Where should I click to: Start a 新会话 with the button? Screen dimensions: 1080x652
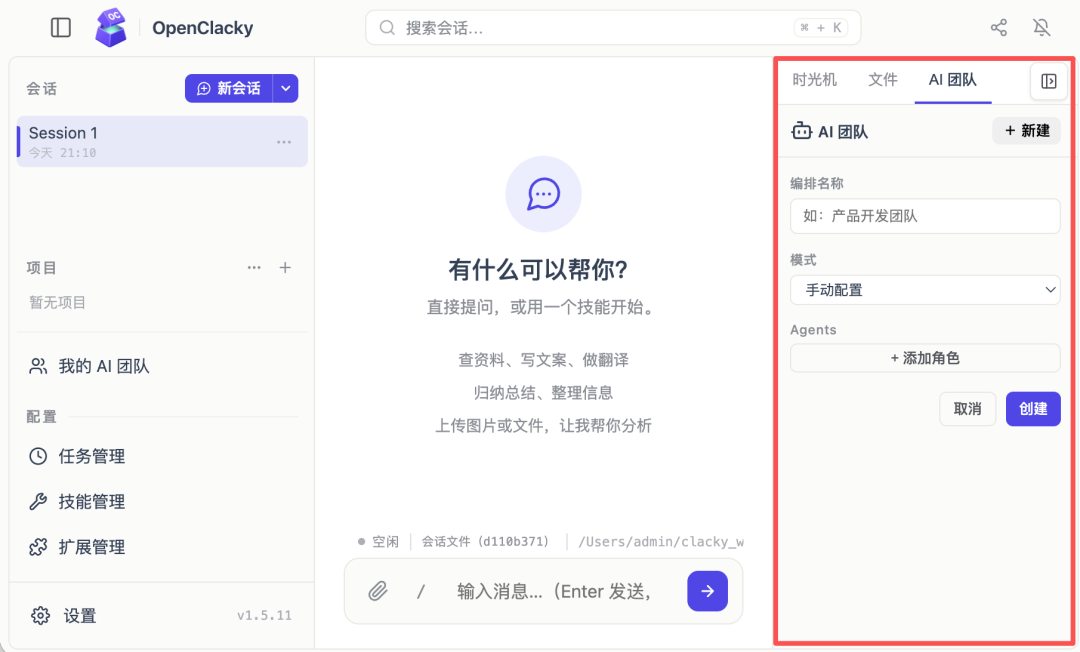(x=229, y=88)
